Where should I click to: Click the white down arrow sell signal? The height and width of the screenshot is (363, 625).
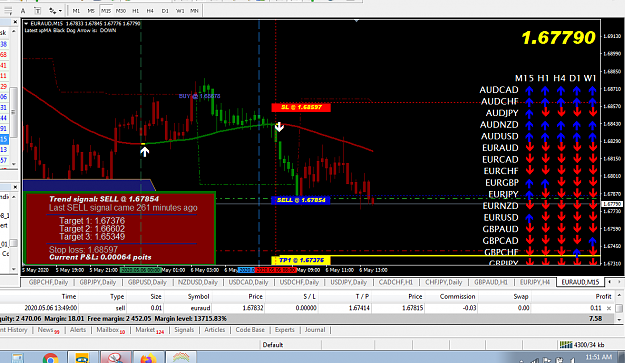click(279, 127)
